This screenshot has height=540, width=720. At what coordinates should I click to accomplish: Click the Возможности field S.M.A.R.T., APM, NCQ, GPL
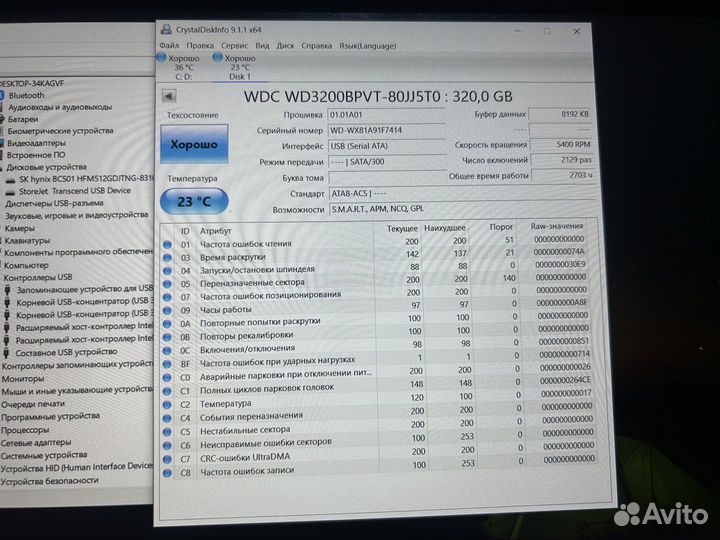tap(464, 209)
